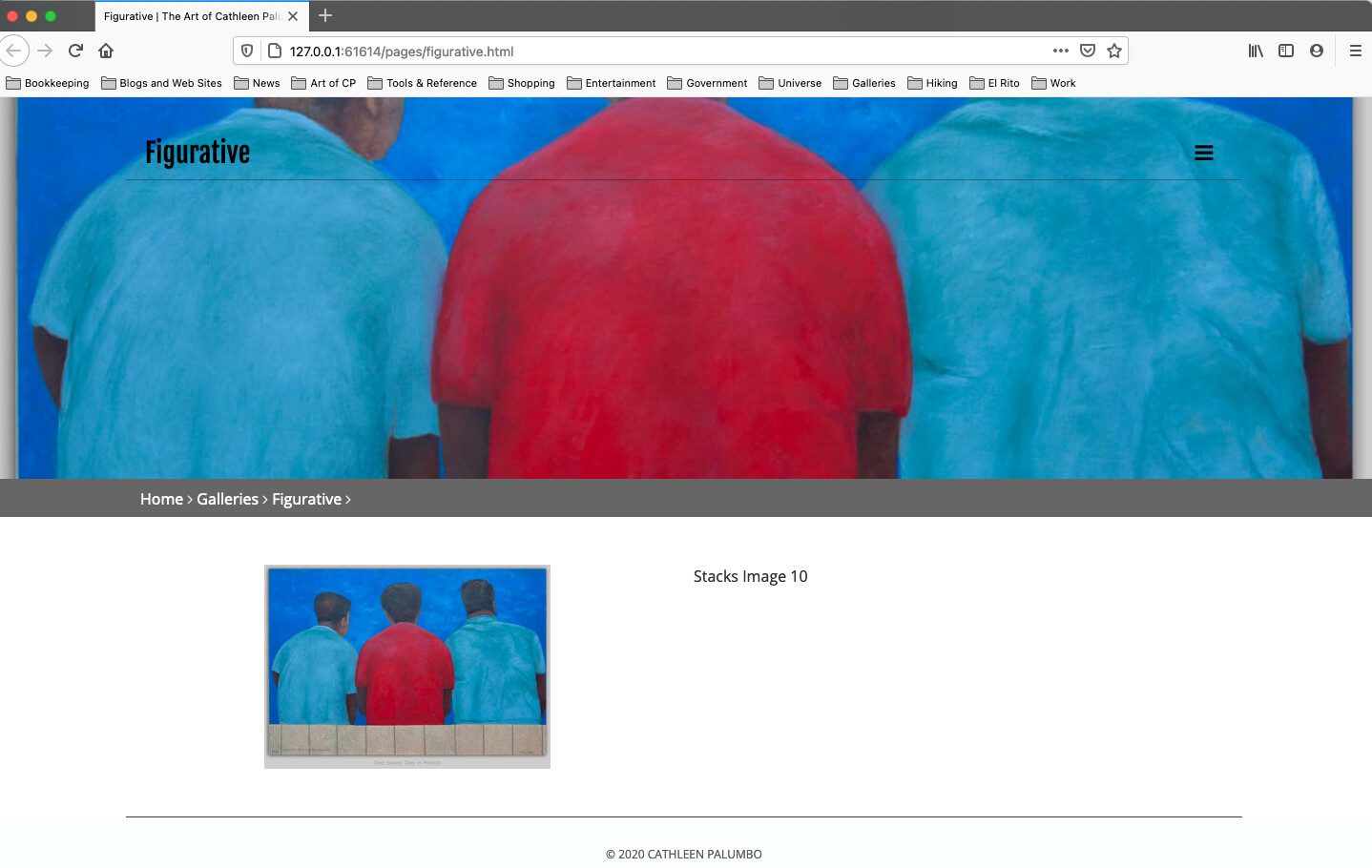
Task: Open the Entertainment bookmarks folder
Action: click(612, 83)
